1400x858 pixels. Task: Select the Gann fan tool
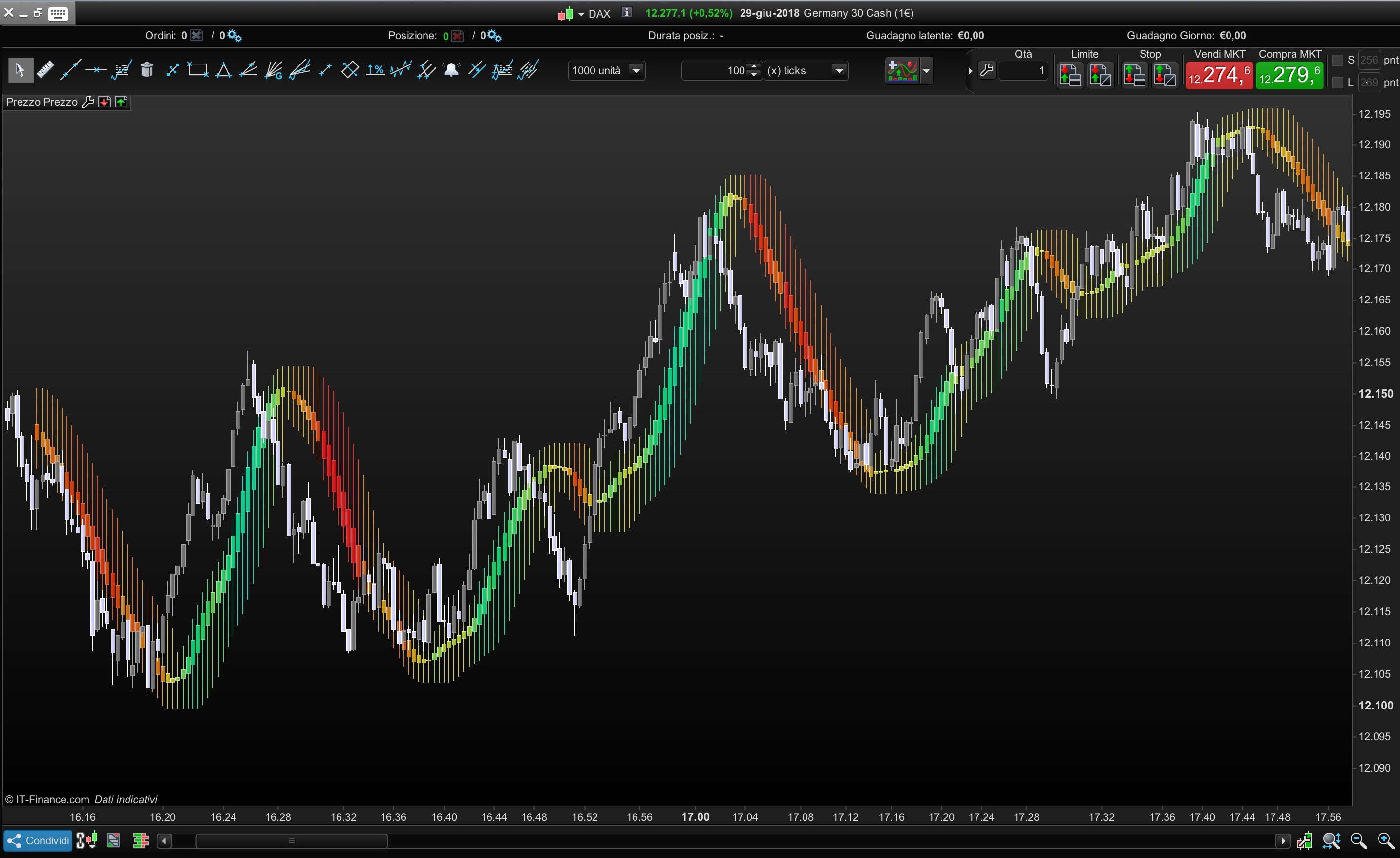274,70
